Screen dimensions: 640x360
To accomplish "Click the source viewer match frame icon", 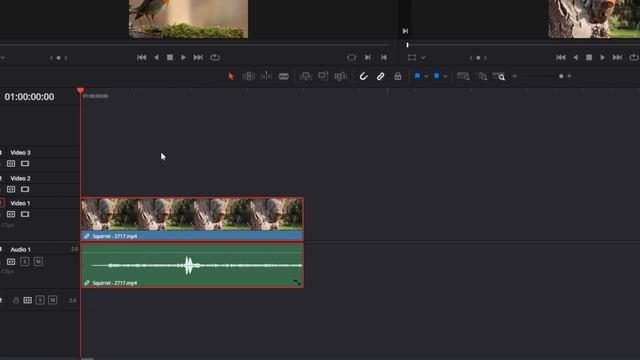I will pos(351,58).
